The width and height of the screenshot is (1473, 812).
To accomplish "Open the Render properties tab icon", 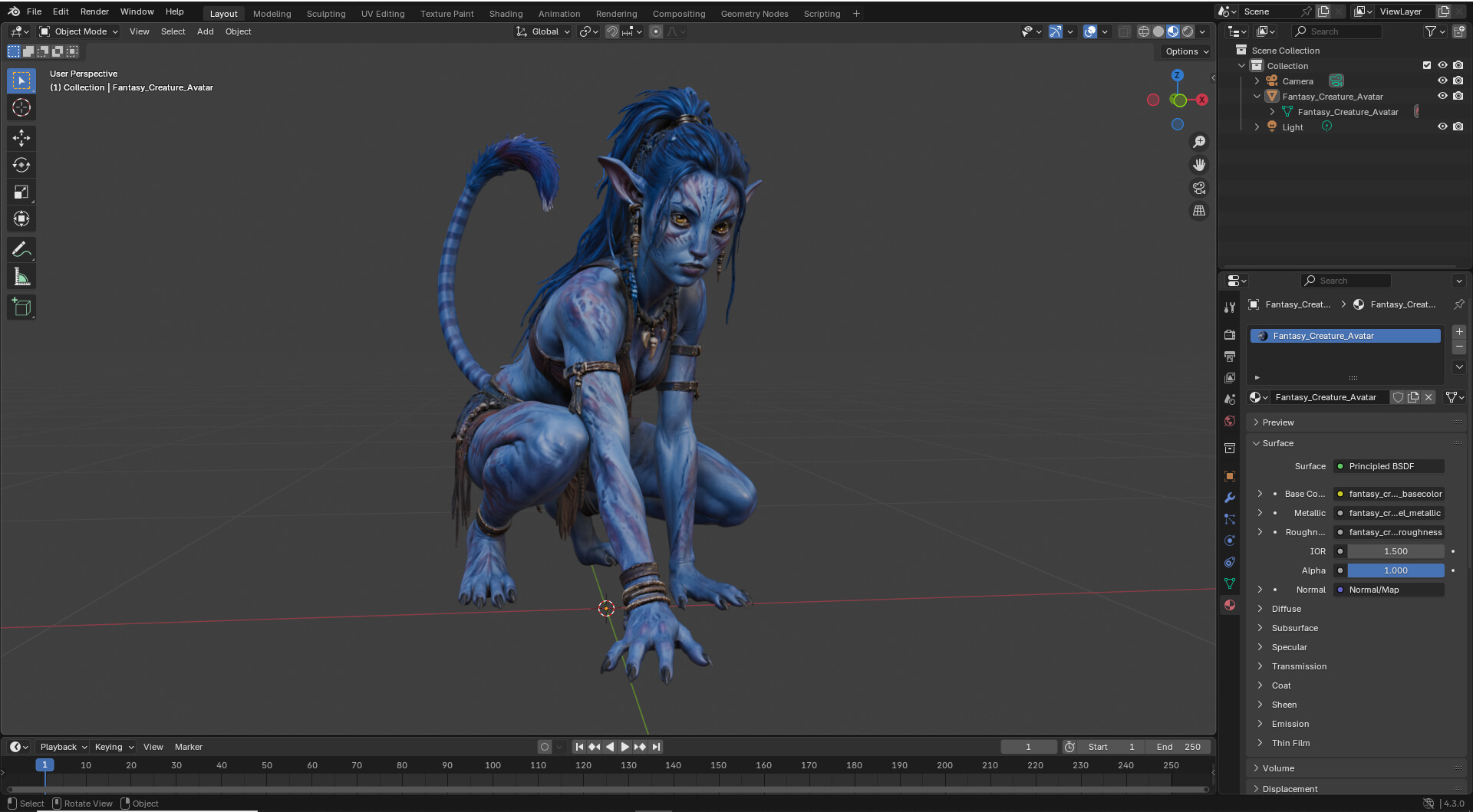I will [x=1230, y=335].
